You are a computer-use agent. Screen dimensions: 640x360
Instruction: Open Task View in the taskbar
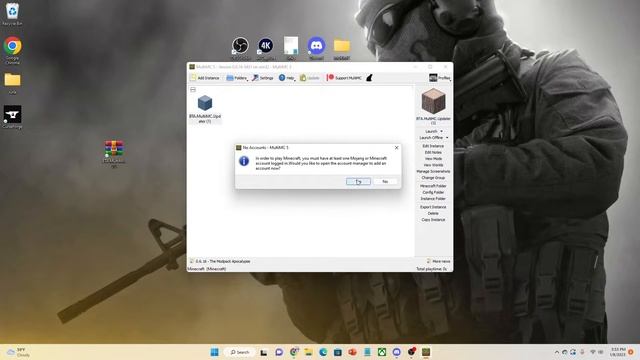pos(264,352)
